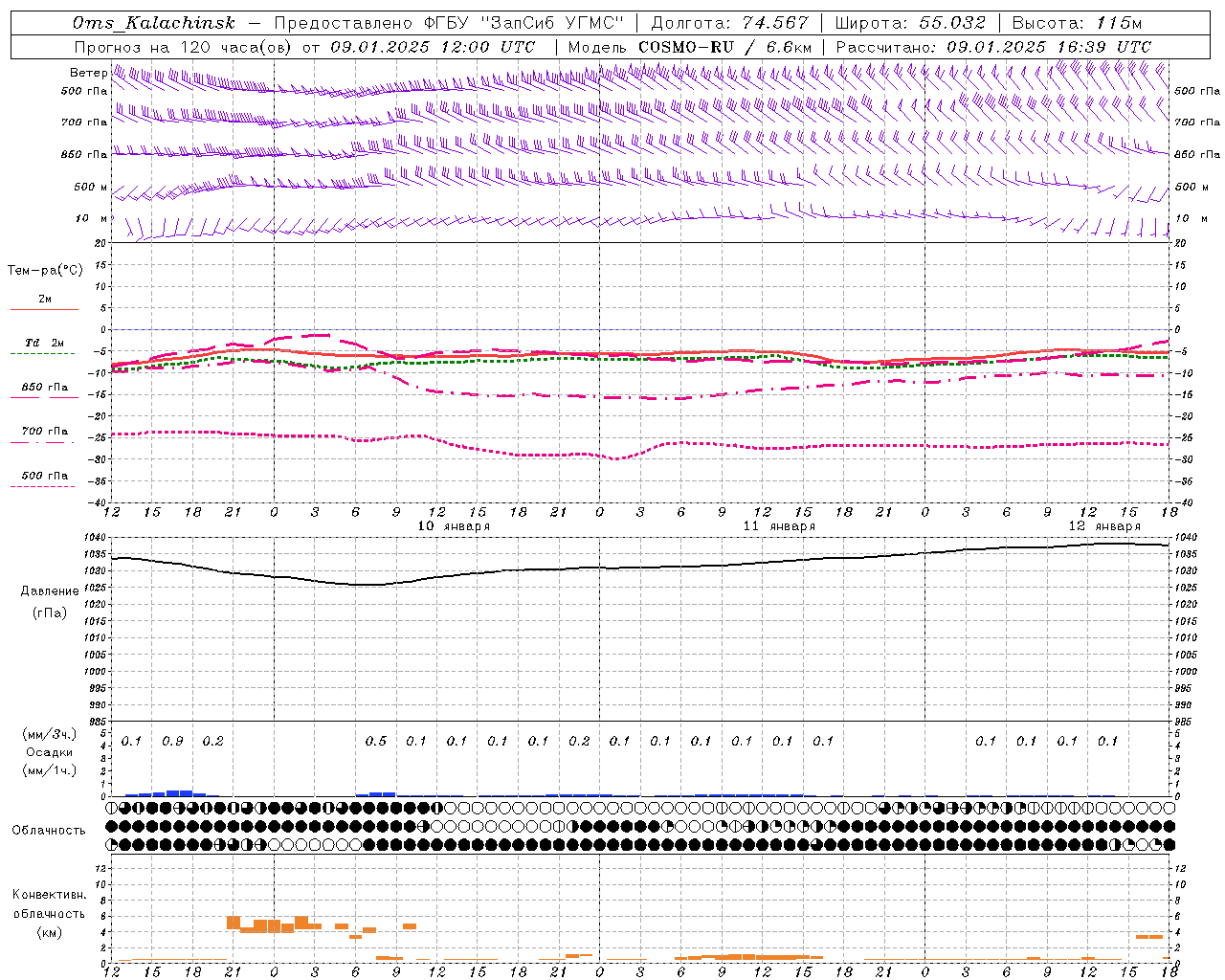Click the '12 января' date label
Screen dimensions: 1225x980
pos(1104,526)
